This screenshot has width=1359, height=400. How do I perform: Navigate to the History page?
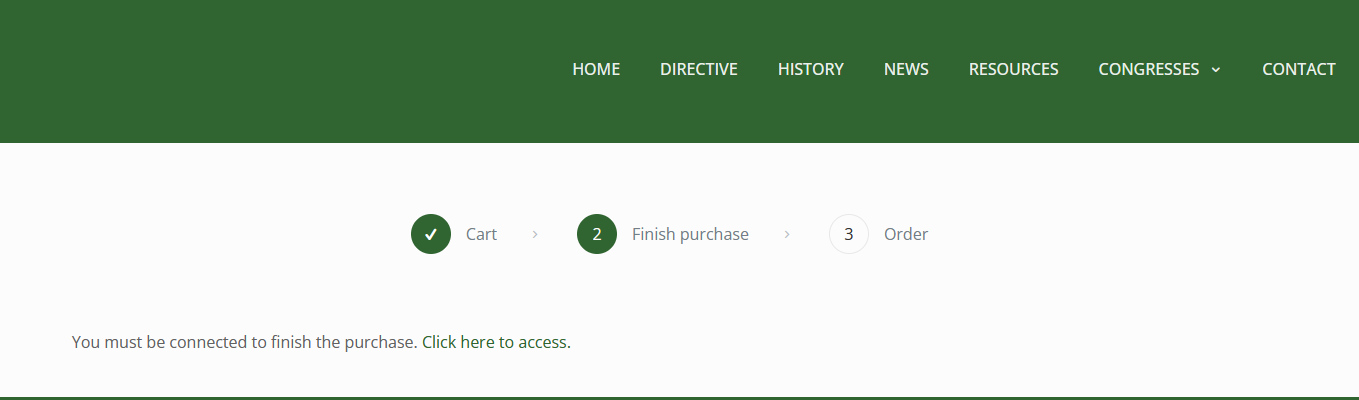click(811, 69)
